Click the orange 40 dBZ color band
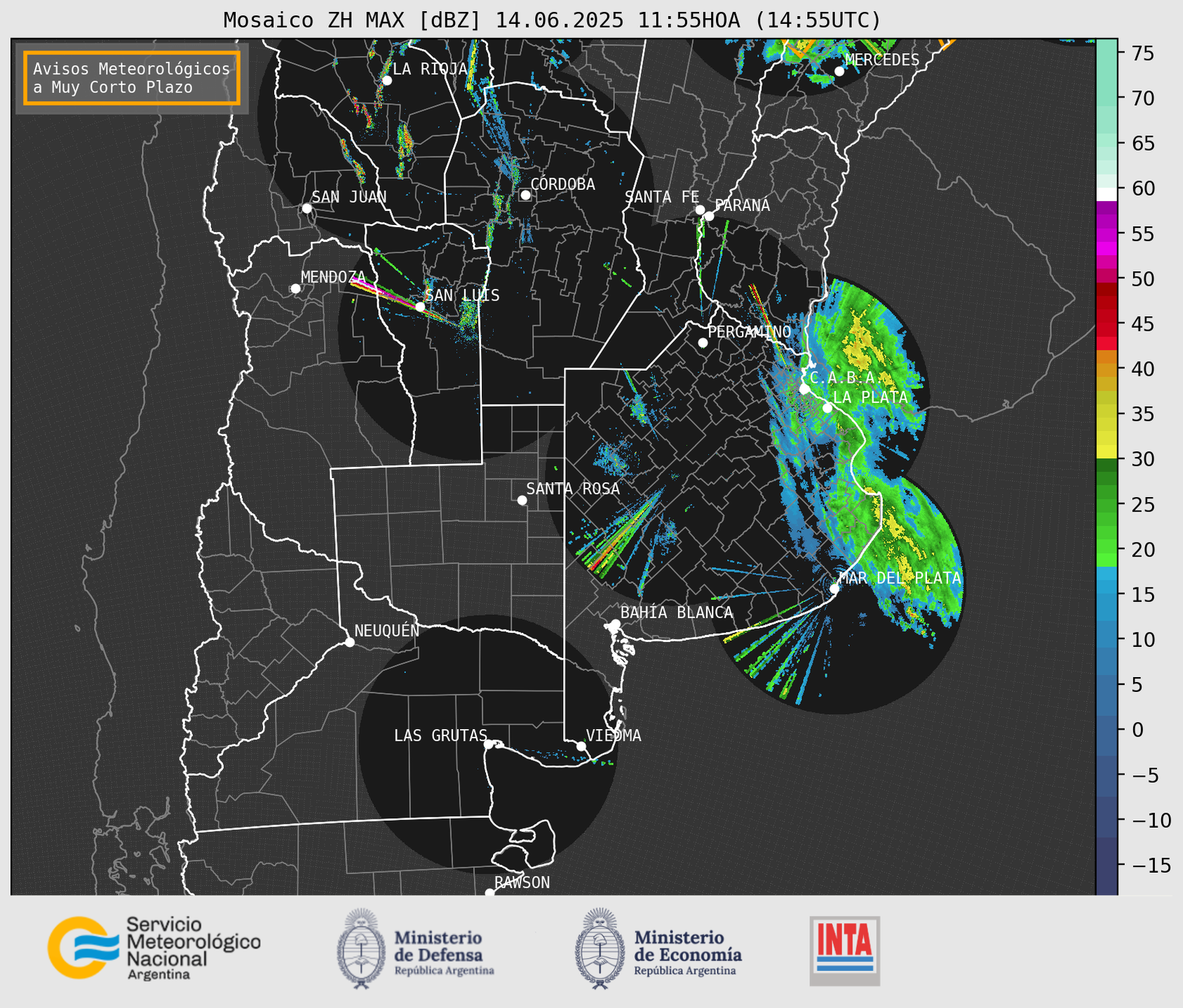The width and height of the screenshot is (1183, 1008). [1107, 369]
